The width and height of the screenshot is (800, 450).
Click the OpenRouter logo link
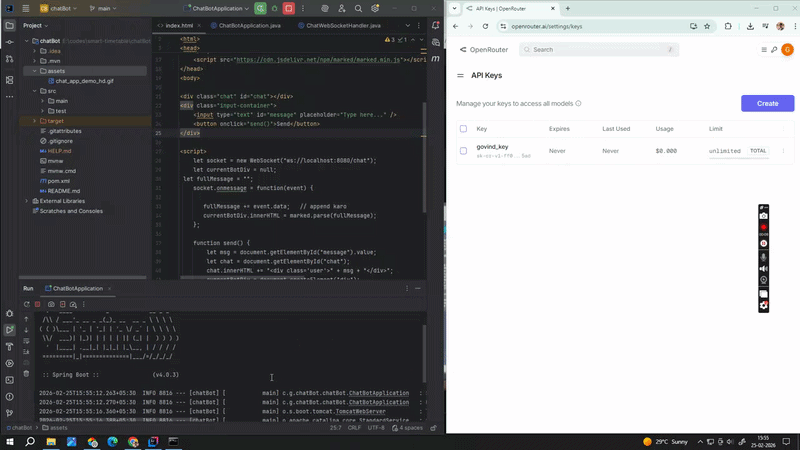tap(484, 49)
